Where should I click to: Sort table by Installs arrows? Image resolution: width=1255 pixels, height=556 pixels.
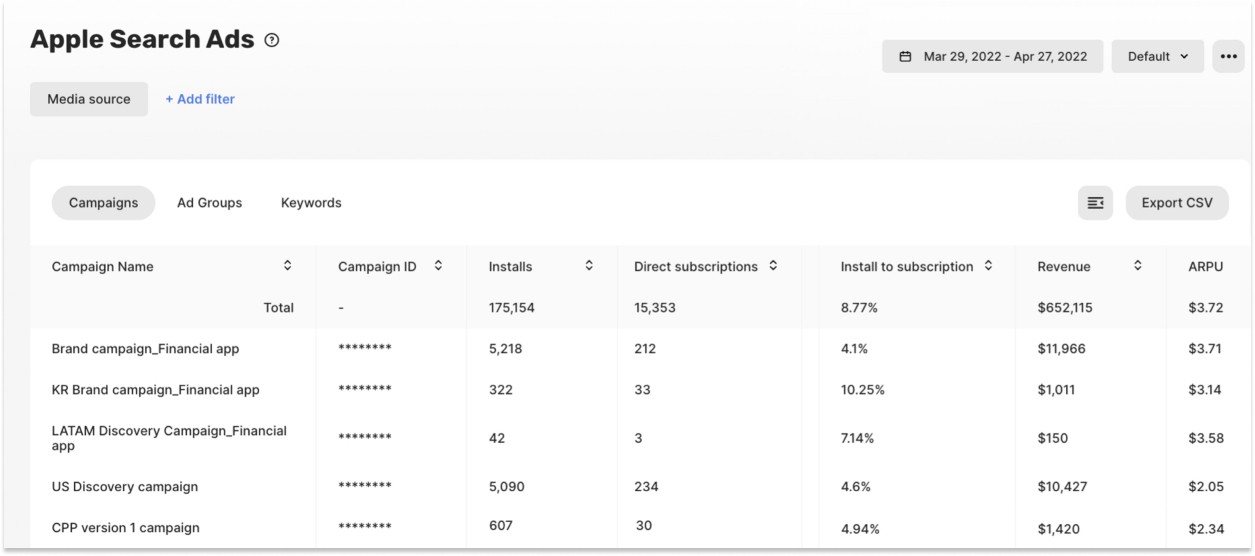589,266
